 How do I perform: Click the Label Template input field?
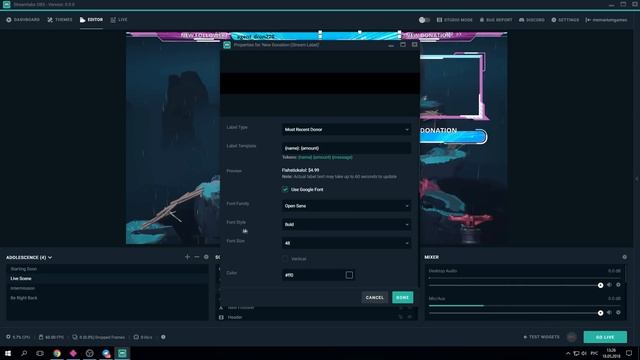click(x=346, y=148)
